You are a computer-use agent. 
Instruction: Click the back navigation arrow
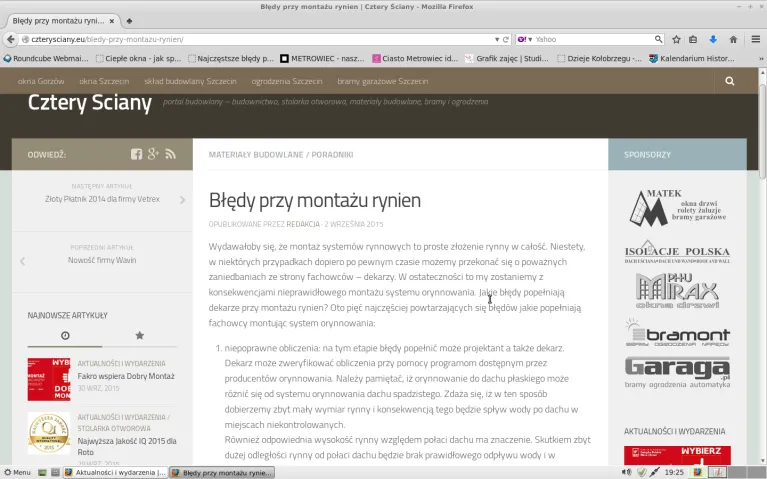pyautogui.click(x=10, y=39)
